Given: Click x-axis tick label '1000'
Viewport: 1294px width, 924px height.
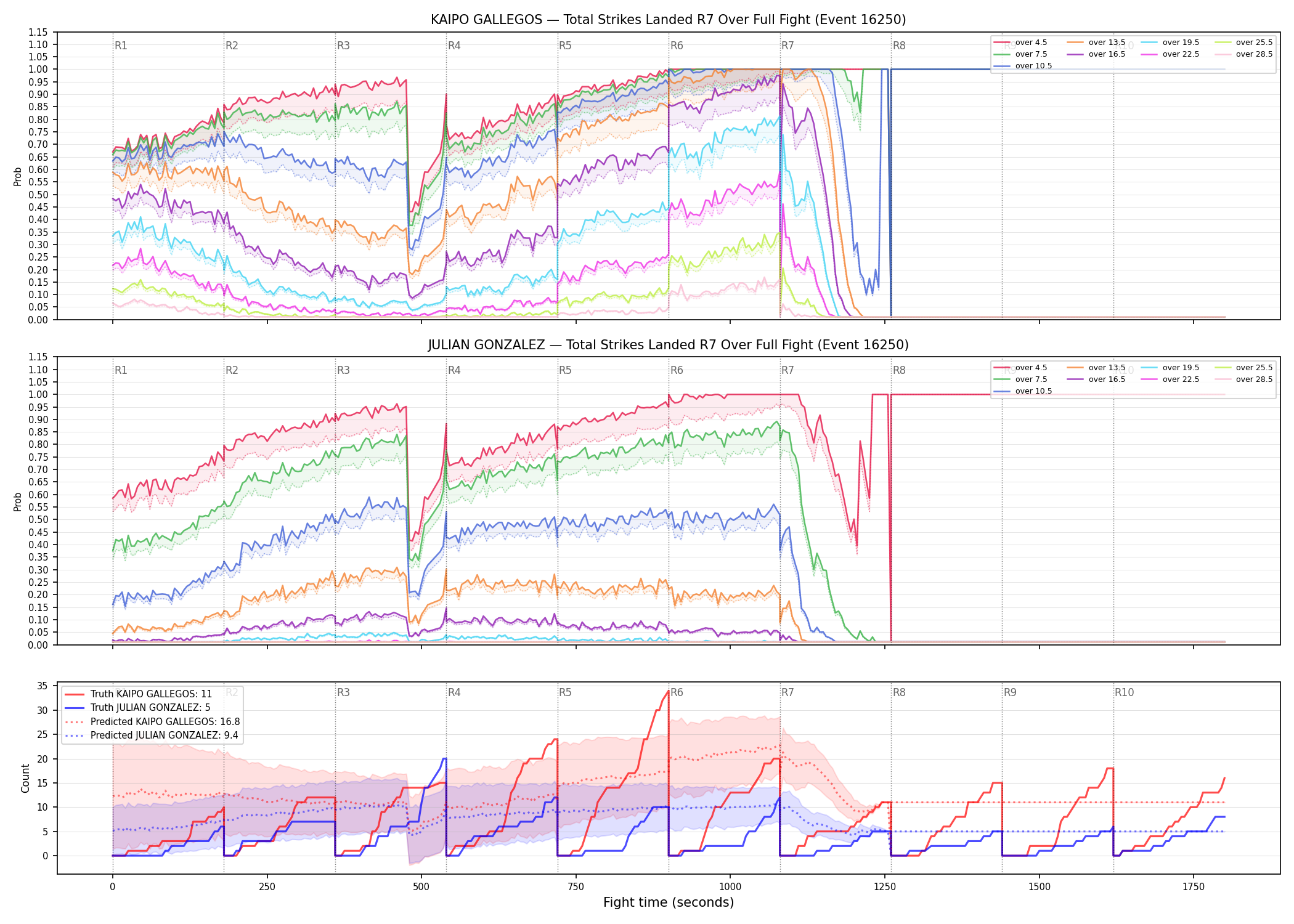Looking at the screenshot, I should (x=730, y=887).
